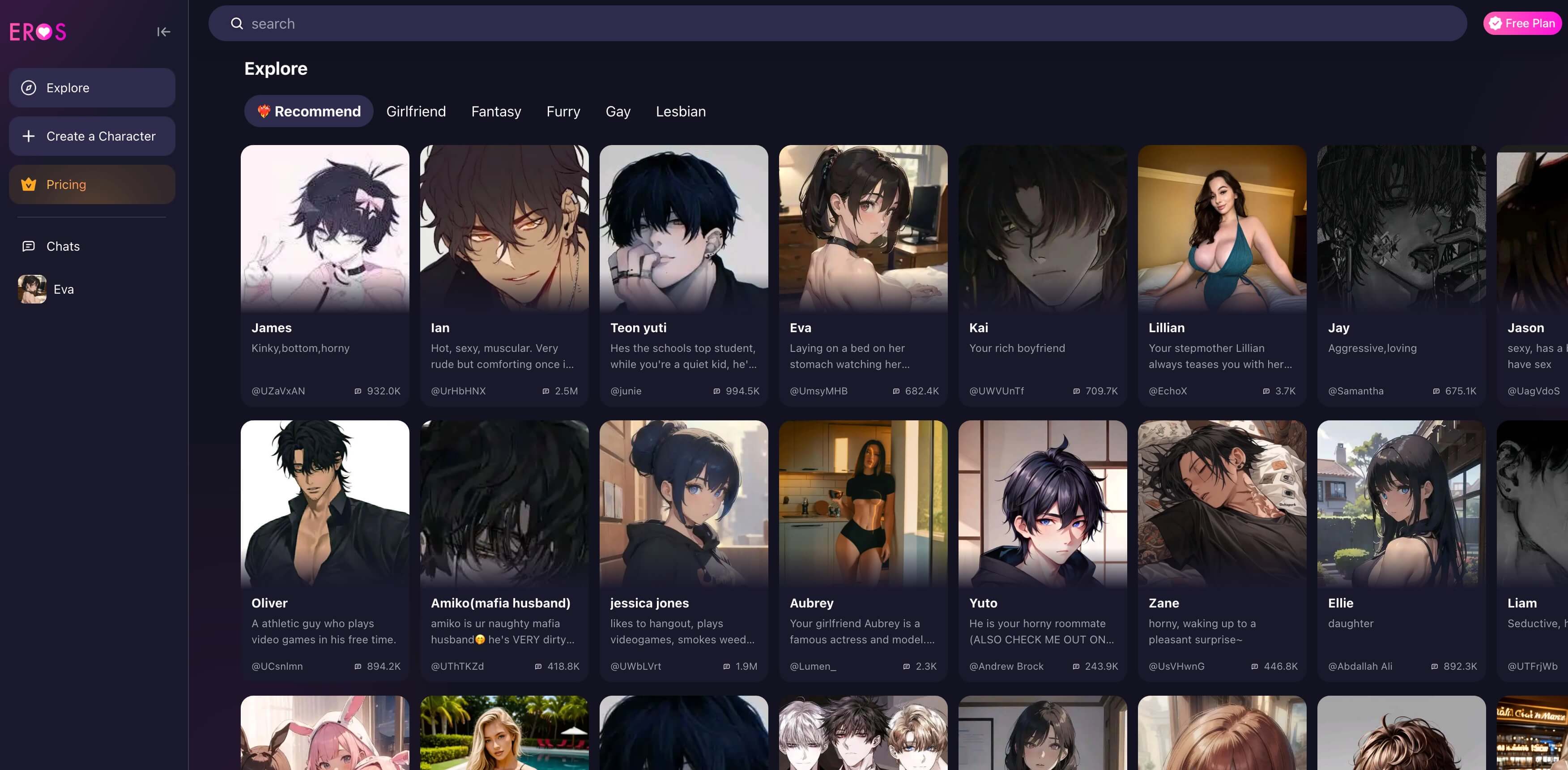Switch to the Lesbian tab

681,111
